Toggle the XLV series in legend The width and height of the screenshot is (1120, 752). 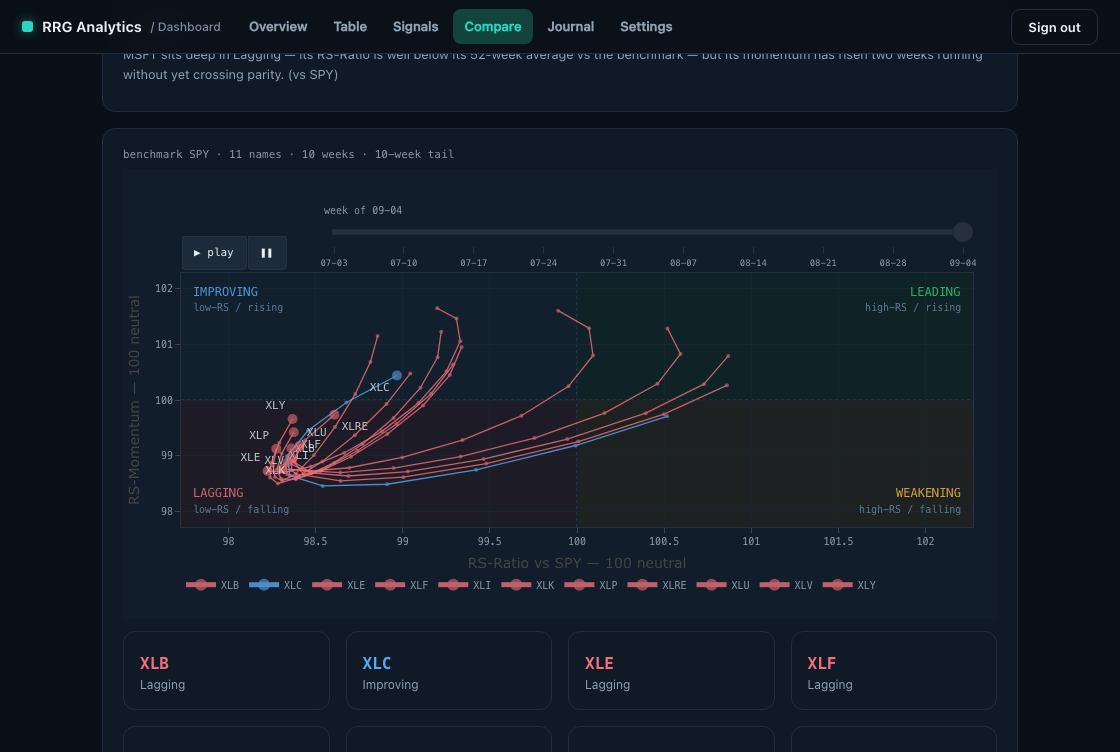point(786,585)
